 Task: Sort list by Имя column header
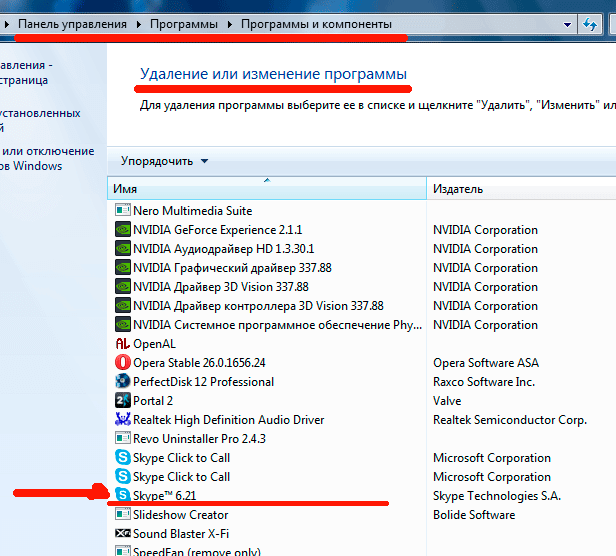[267, 189]
